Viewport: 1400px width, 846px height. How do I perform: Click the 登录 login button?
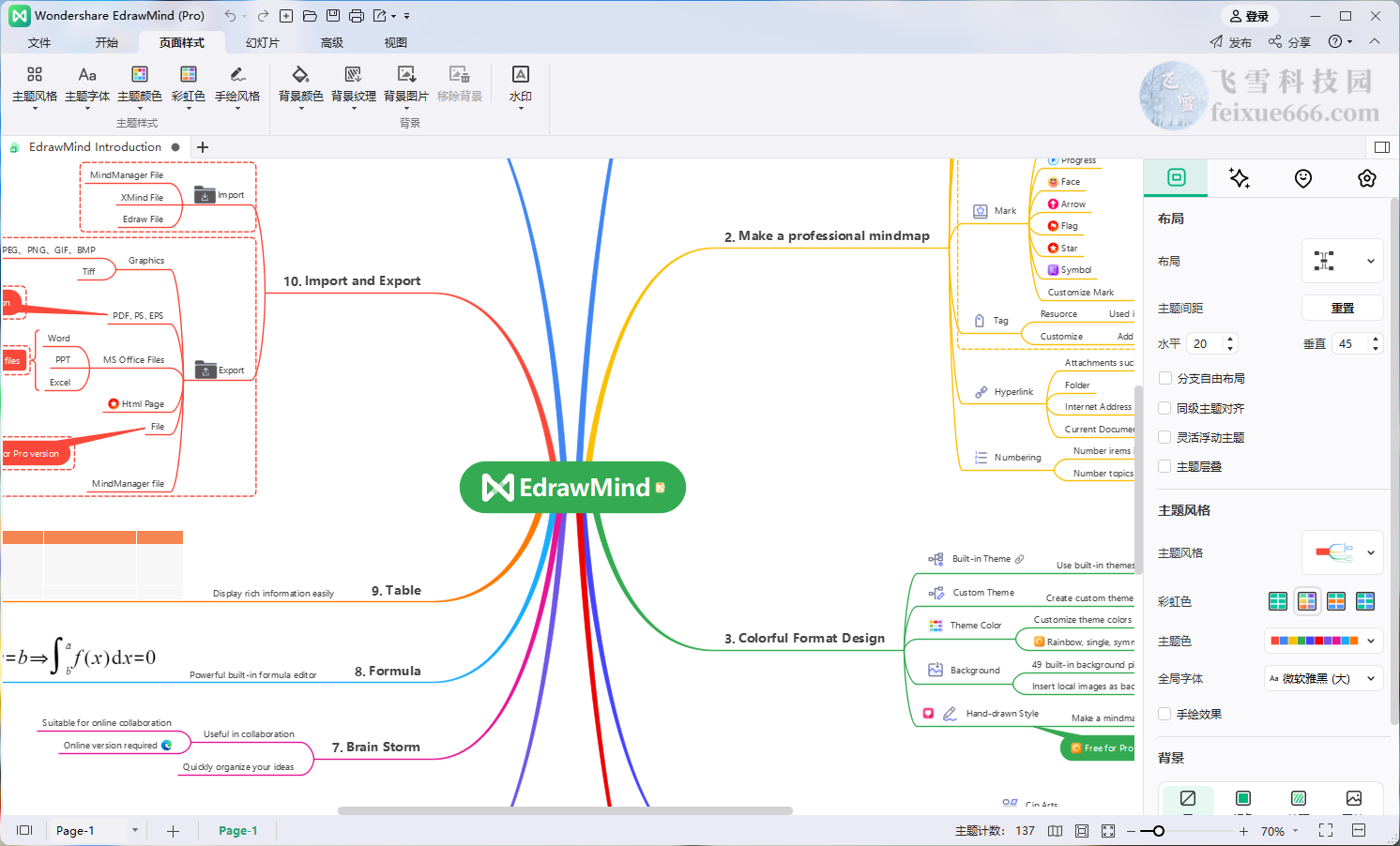point(1249,16)
